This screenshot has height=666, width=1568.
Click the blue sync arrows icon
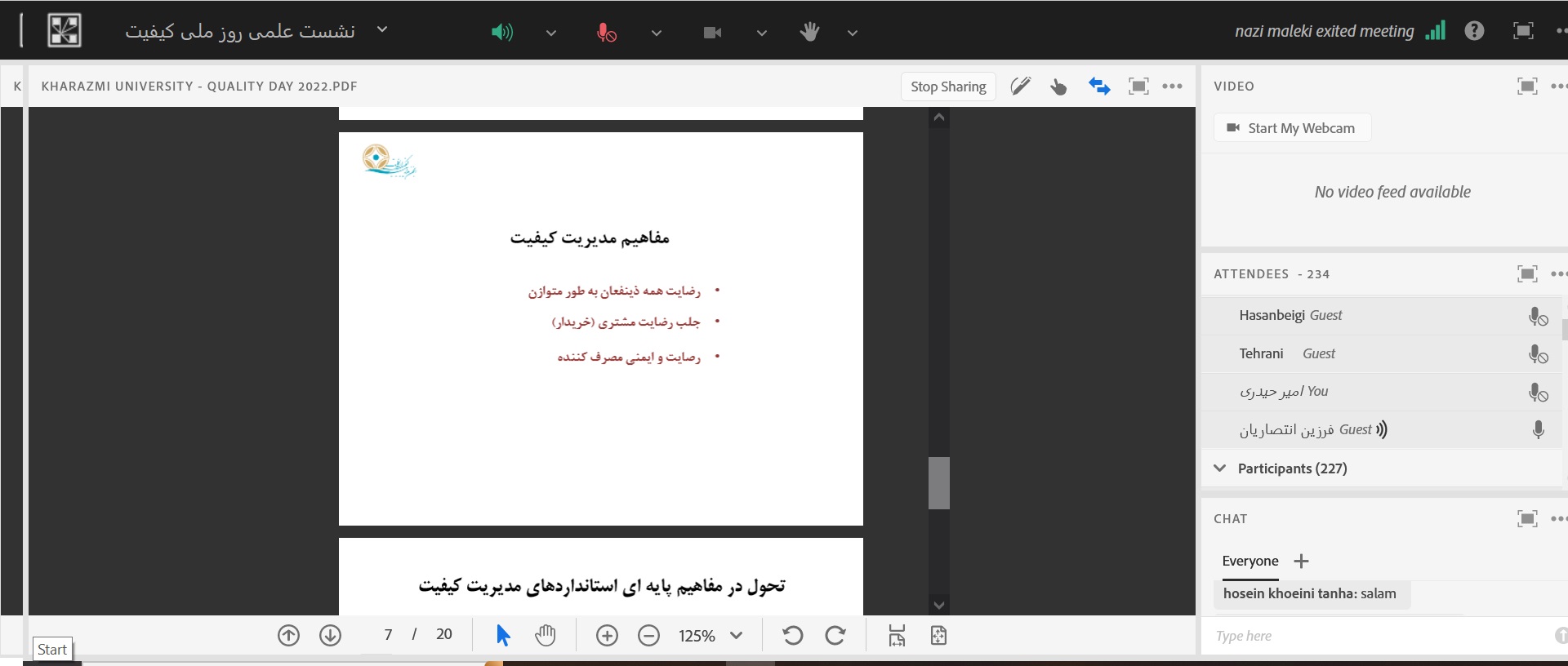pos(1098,86)
